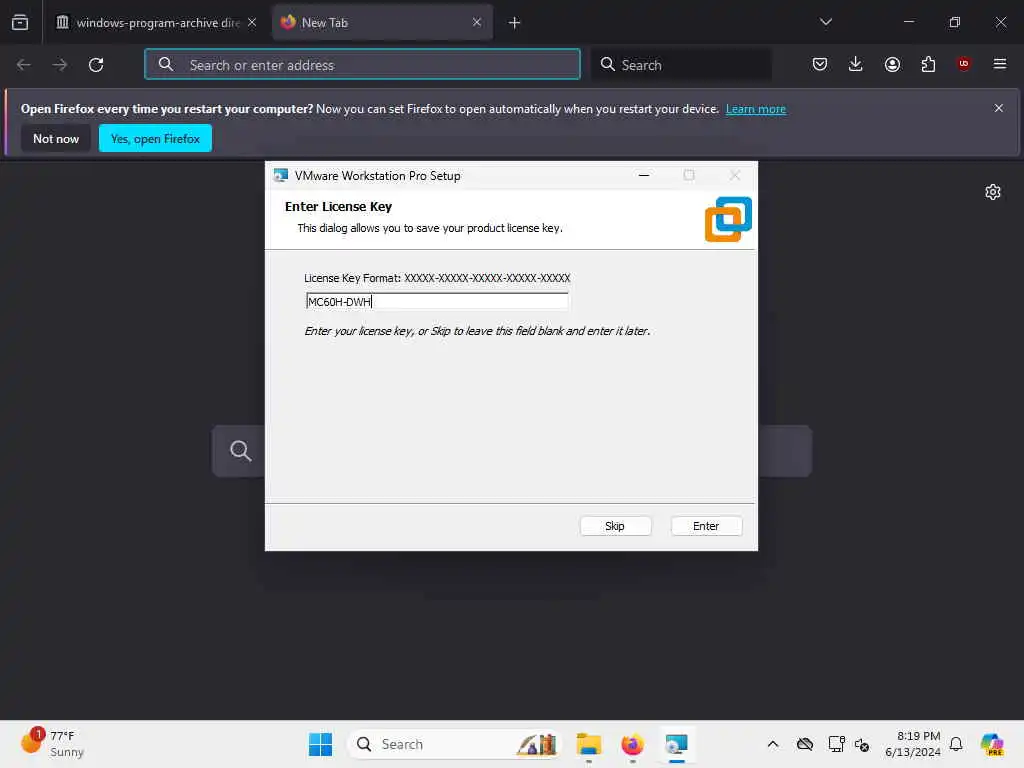Open the Save to Pocket icon
Screen dimensions: 1024x768
coord(820,64)
